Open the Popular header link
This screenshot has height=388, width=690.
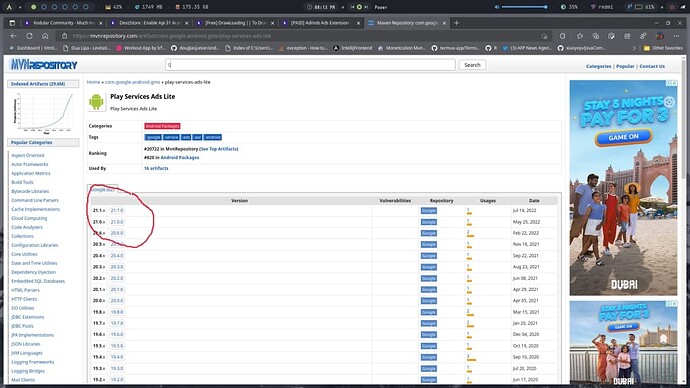[x=625, y=66]
